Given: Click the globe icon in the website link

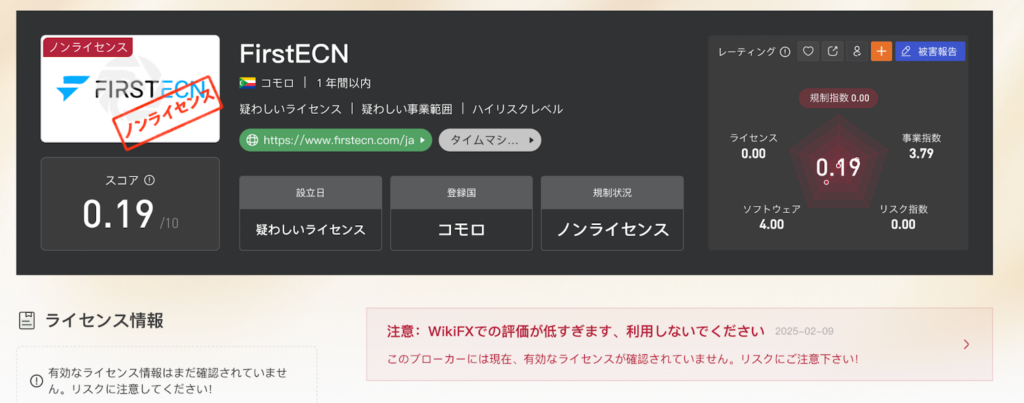Looking at the screenshot, I should coord(252,140).
